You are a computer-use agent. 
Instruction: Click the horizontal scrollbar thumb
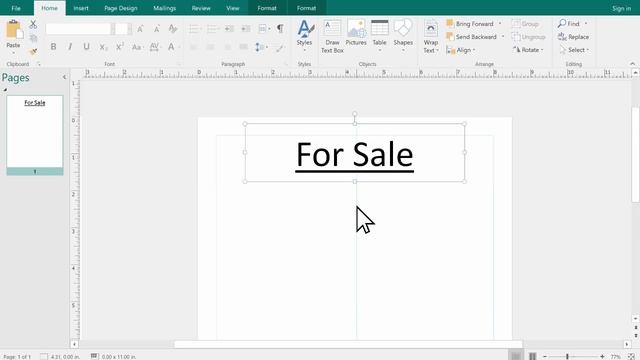348,344
